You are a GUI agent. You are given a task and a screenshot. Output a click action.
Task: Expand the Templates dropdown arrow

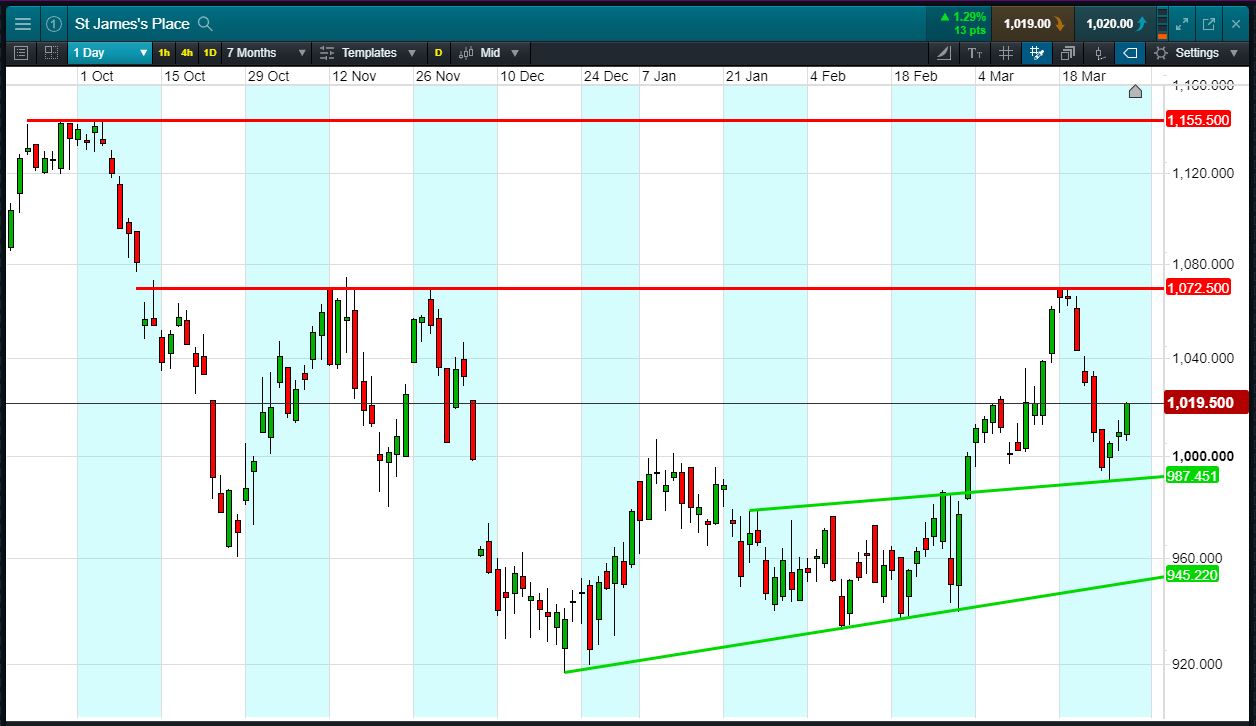(x=412, y=53)
